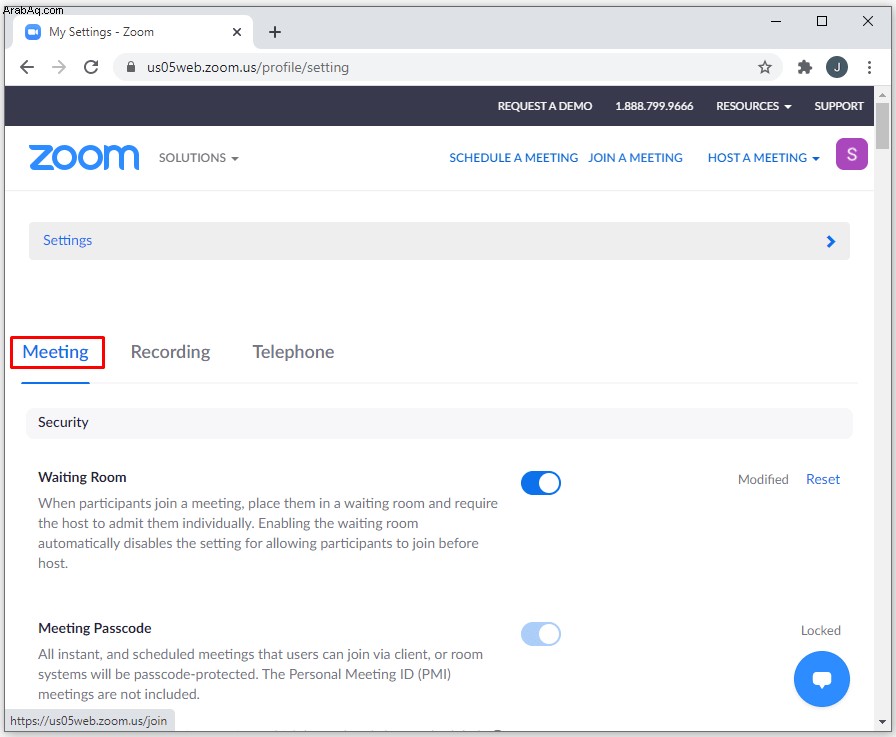Open a new browser tab
The width and height of the screenshot is (896, 737).
coord(275,32)
